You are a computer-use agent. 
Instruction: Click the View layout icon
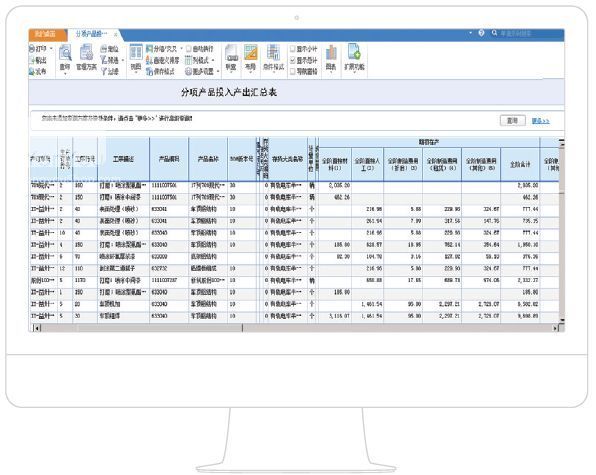pyautogui.click(x=136, y=53)
